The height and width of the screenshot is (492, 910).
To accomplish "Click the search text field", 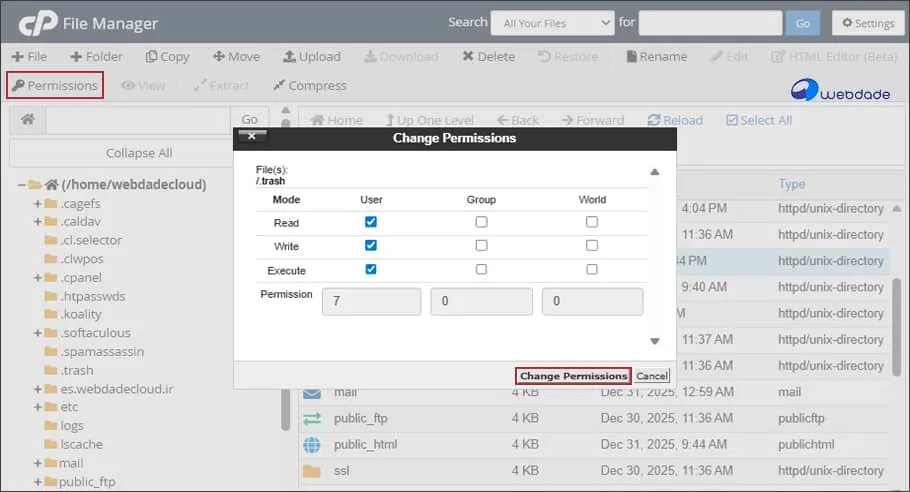I will click(710, 23).
